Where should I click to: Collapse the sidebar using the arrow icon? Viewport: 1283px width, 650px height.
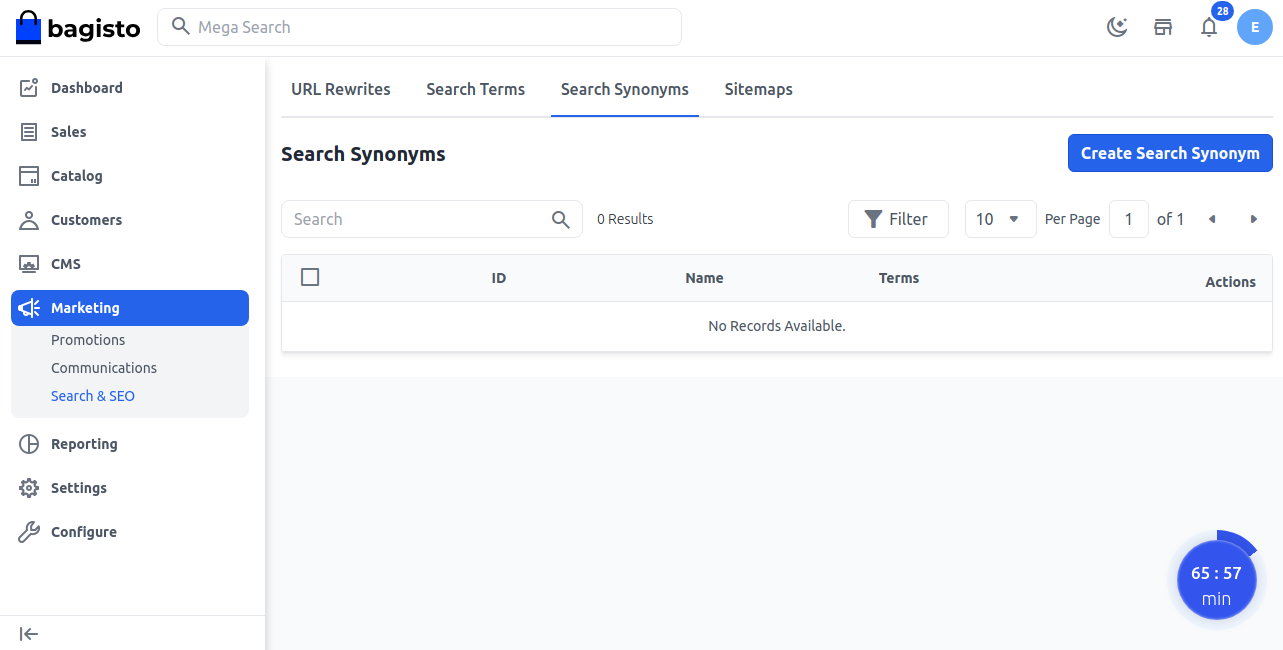[x=28, y=634]
